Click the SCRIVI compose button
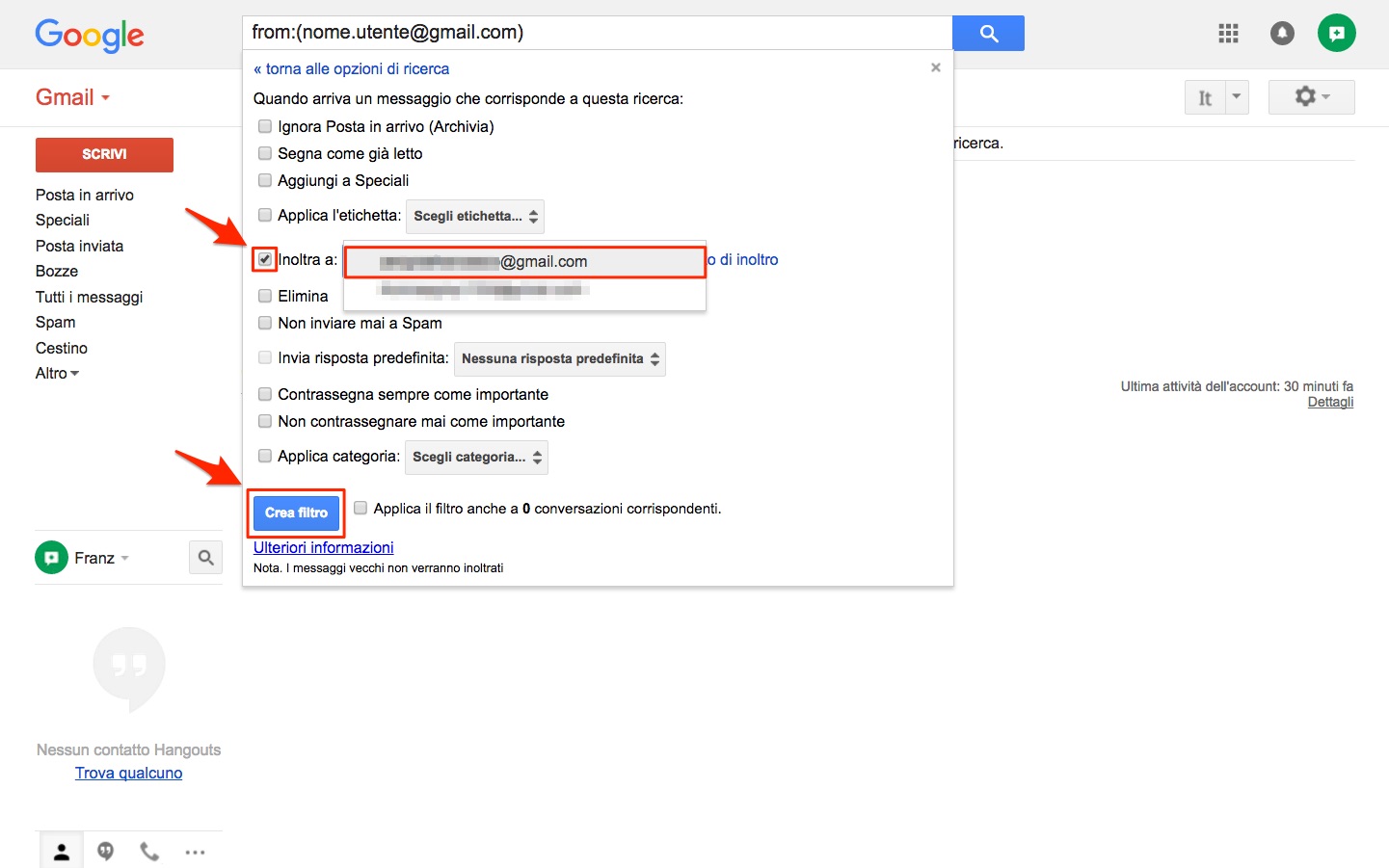Screen dimensions: 1389x868 point(104,154)
